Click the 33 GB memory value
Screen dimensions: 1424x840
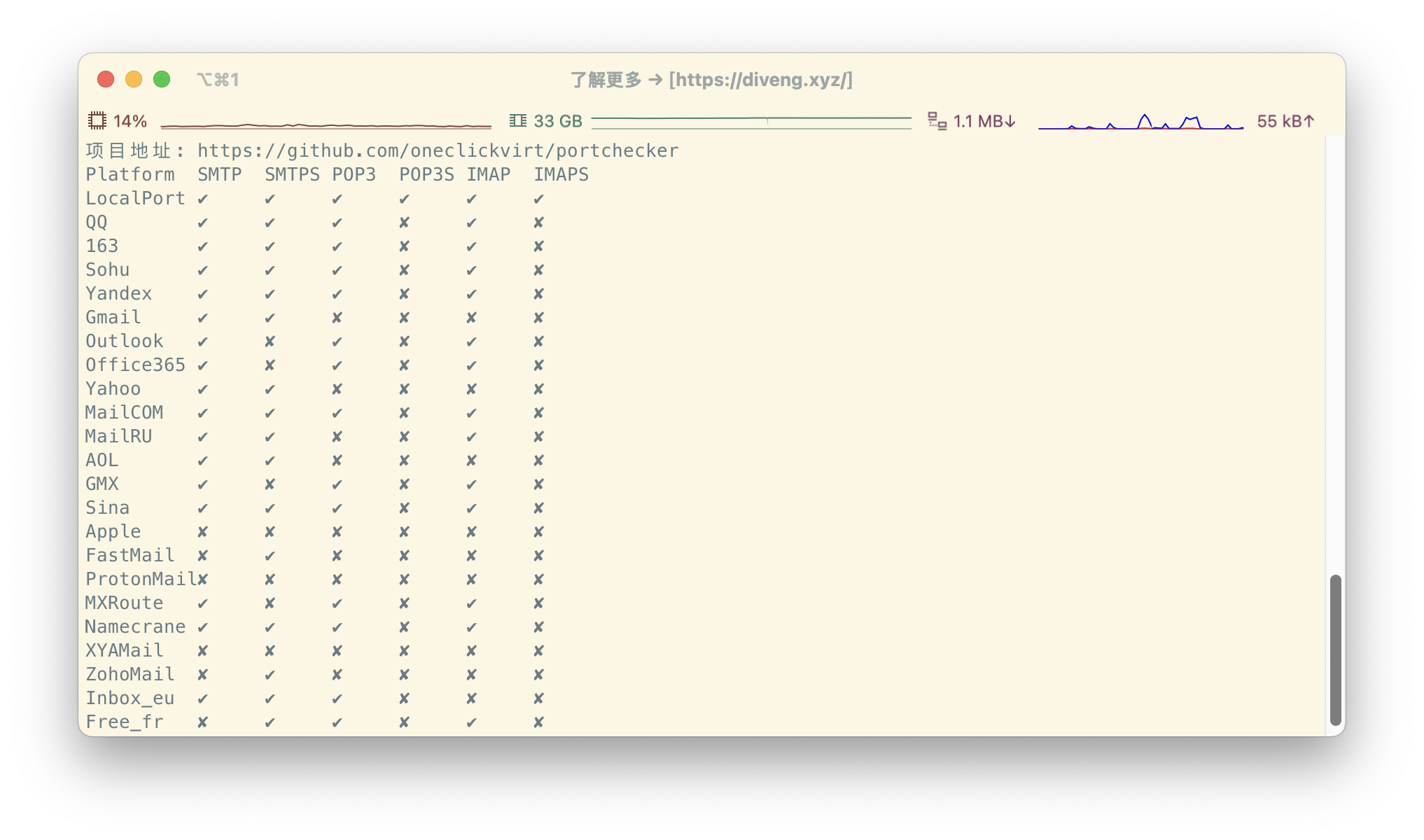(558, 121)
